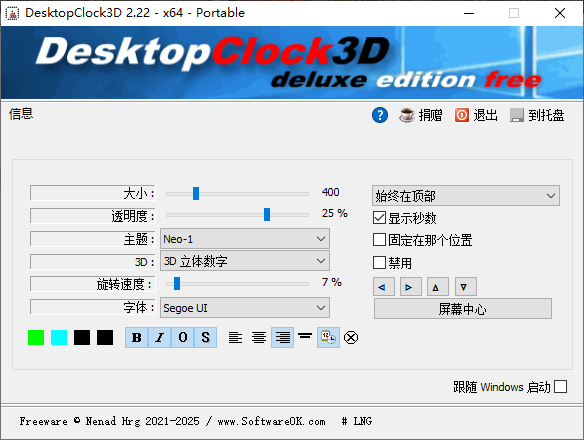The height and width of the screenshot is (440, 584).
Task: Check the 固定在那个位置 checkbox
Action: click(x=379, y=240)
